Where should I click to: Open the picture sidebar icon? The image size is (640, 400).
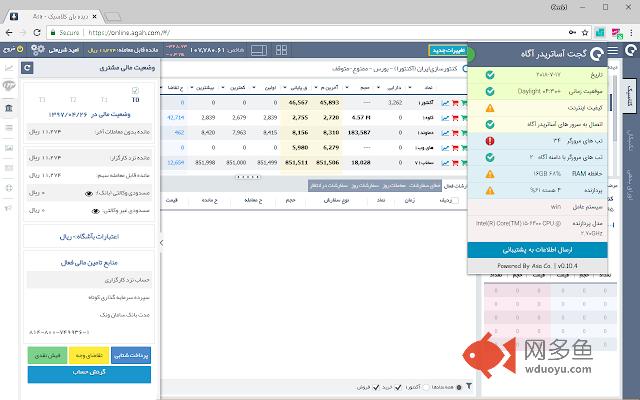(x=9, y=148)
